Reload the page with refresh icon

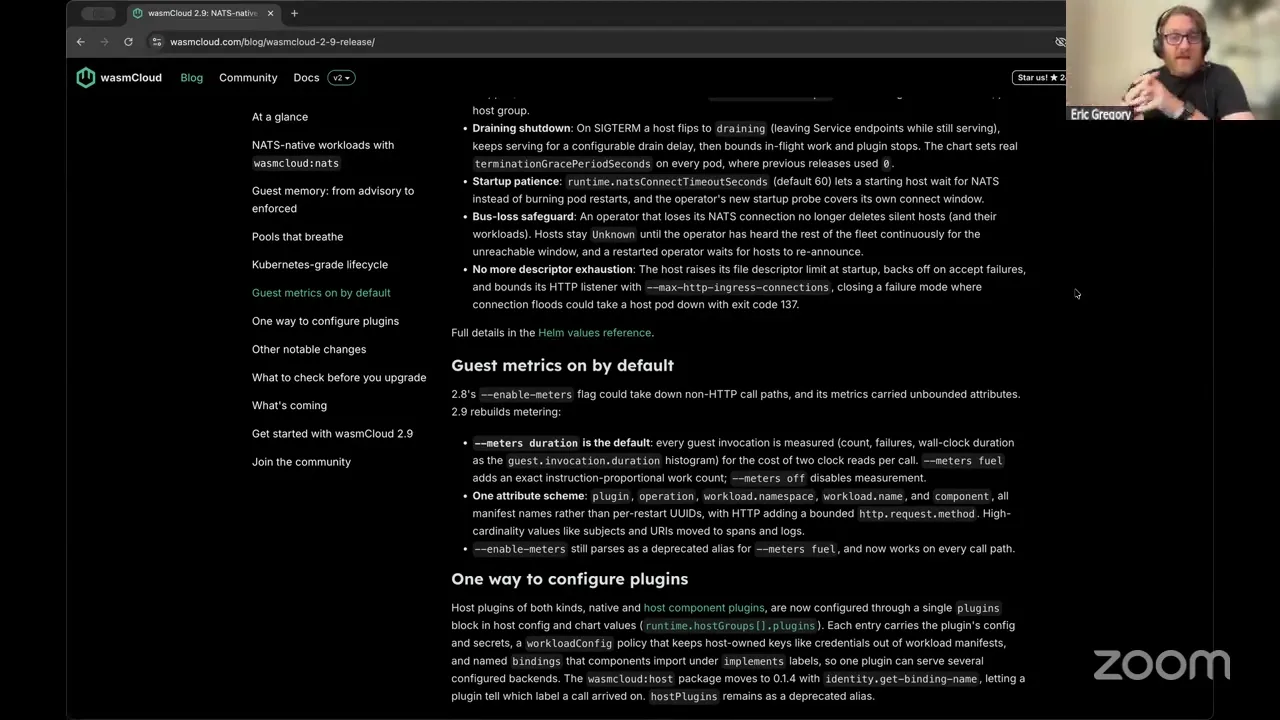pos(128,42)
